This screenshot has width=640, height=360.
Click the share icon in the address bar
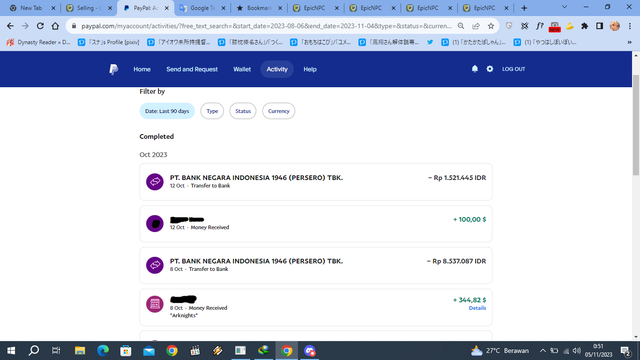pos(476,26)
